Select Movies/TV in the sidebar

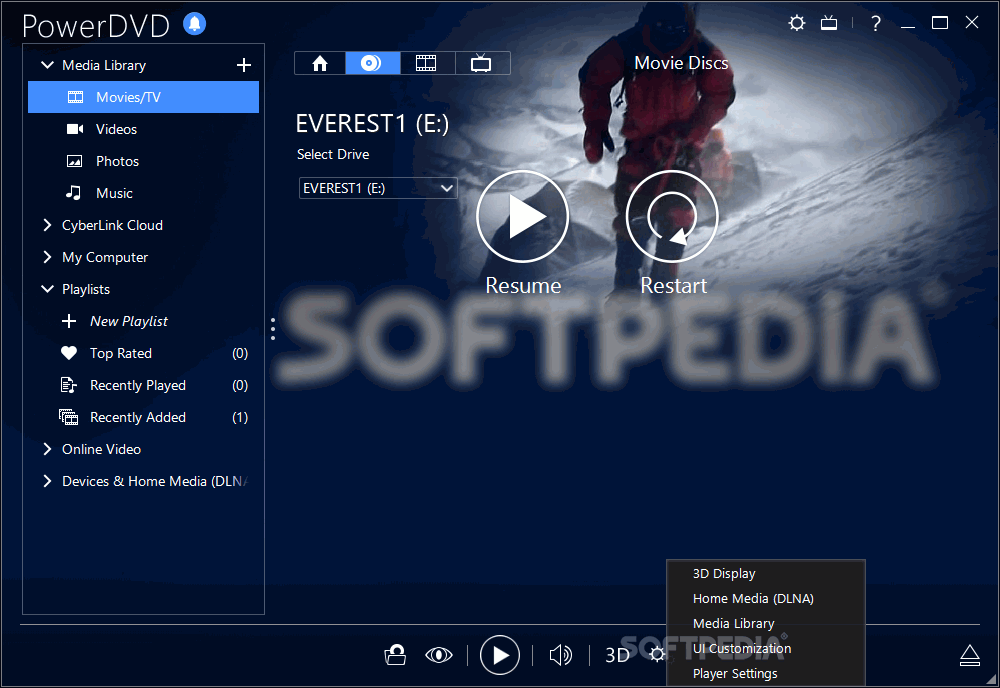[x=143, y=97]
